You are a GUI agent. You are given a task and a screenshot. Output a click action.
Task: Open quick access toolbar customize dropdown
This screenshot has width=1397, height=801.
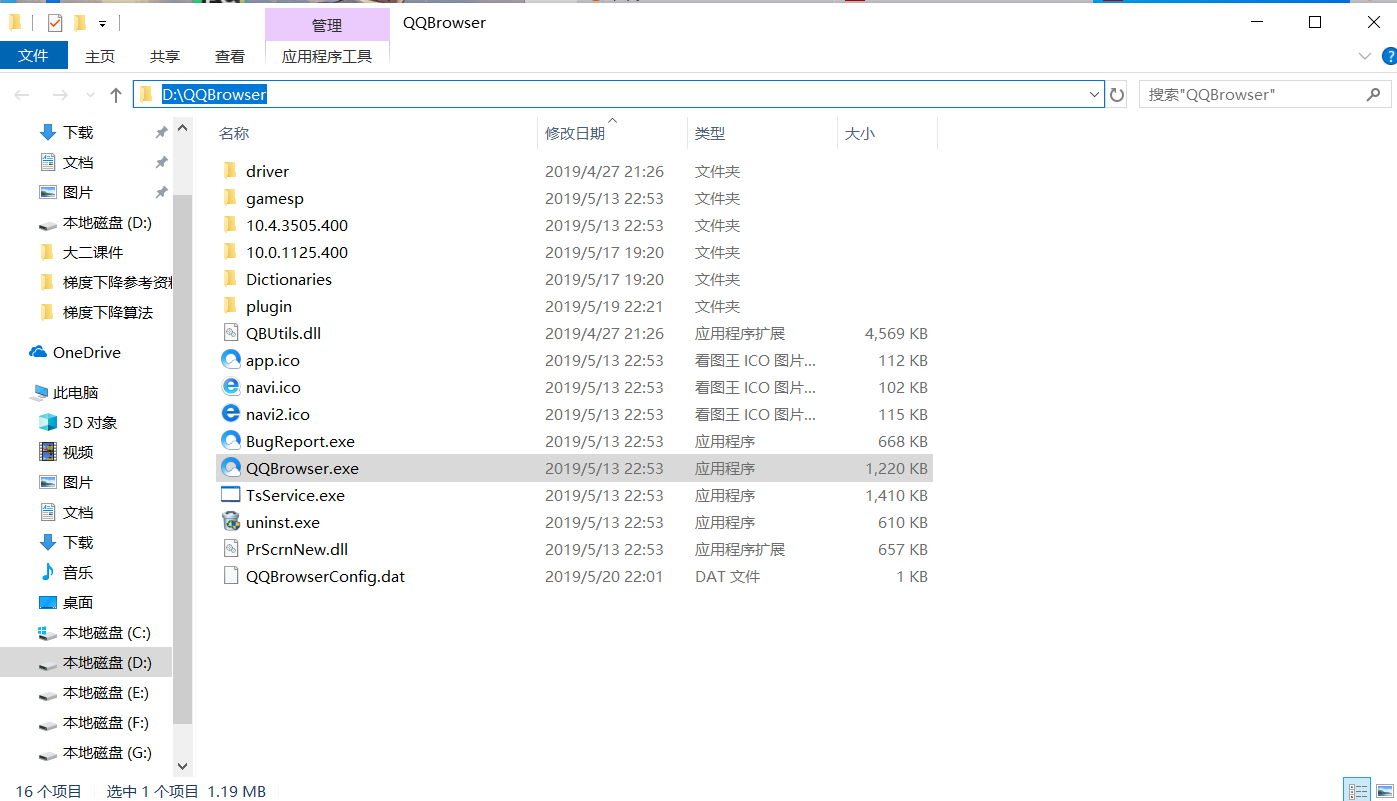point(102,23)
